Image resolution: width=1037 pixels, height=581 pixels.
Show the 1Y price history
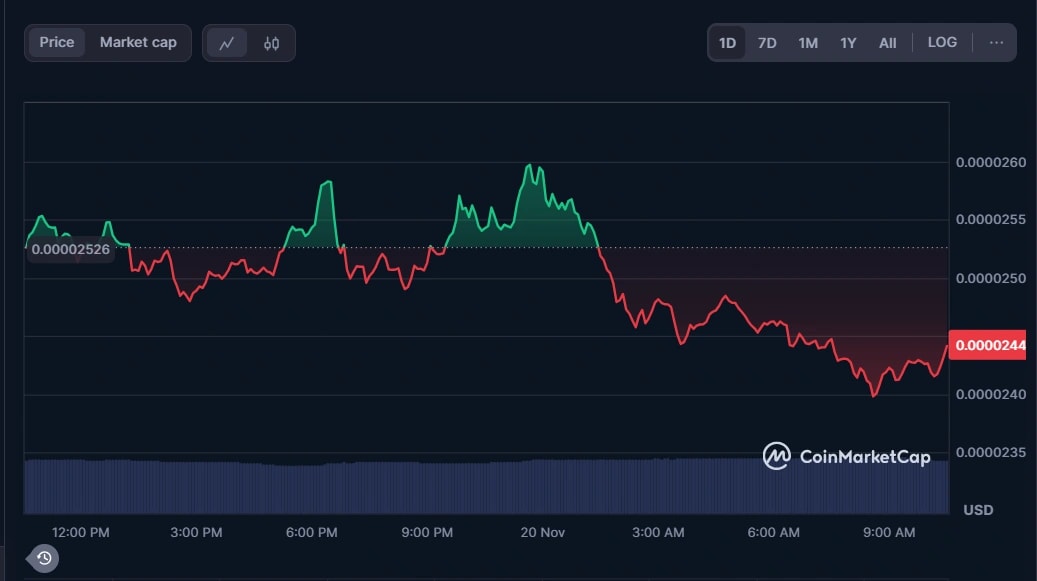pos(848,43)
